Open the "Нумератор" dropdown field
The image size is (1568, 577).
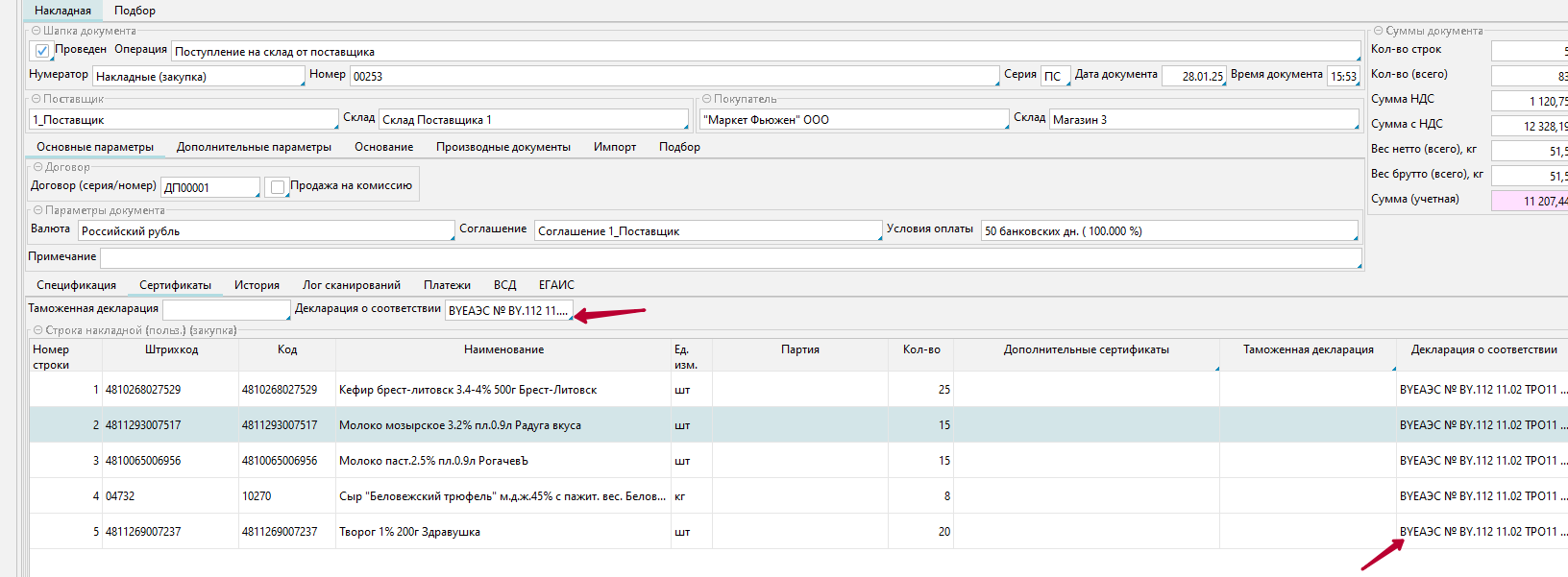coord(198,77)
